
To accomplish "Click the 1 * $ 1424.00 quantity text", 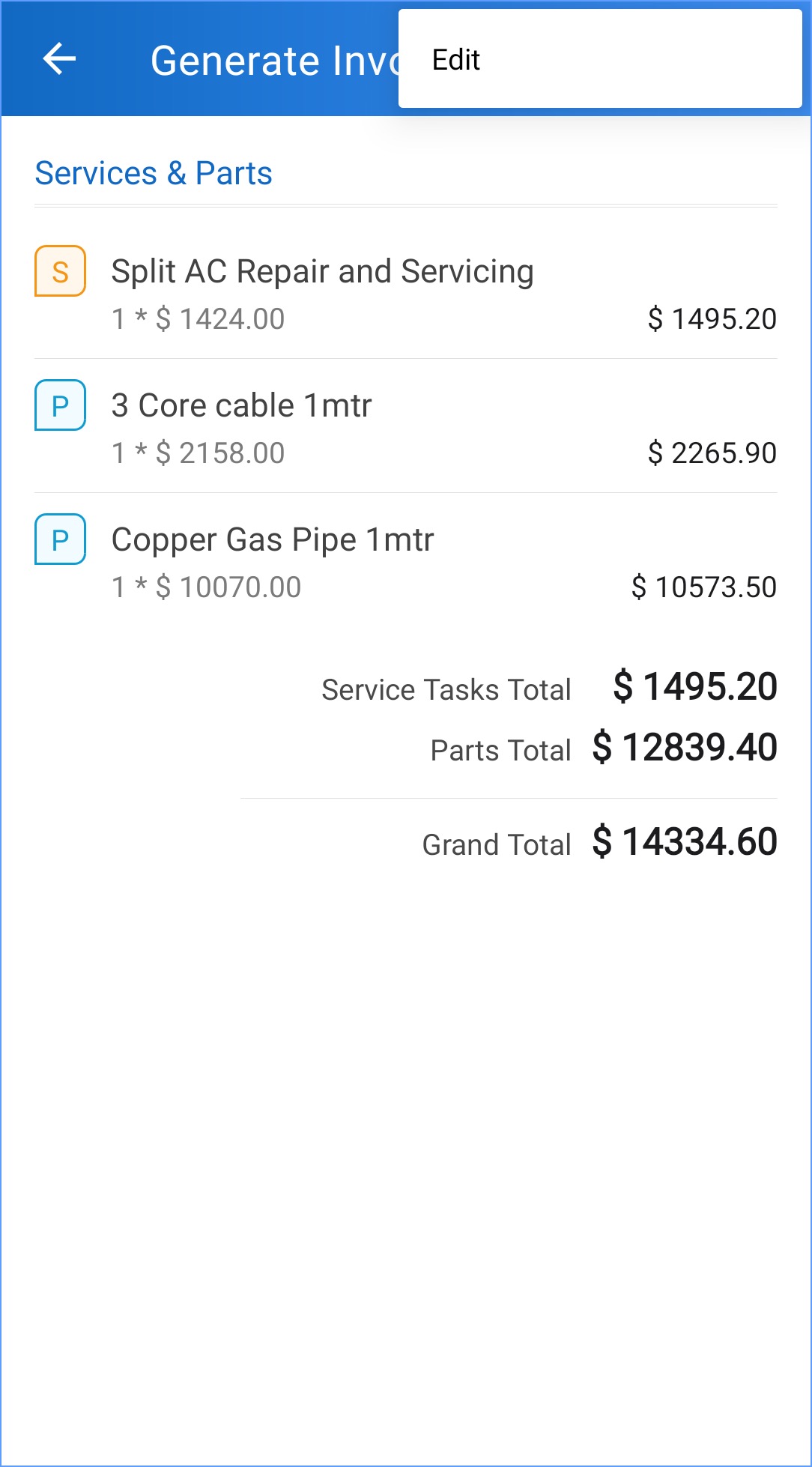I will (198, 319).
